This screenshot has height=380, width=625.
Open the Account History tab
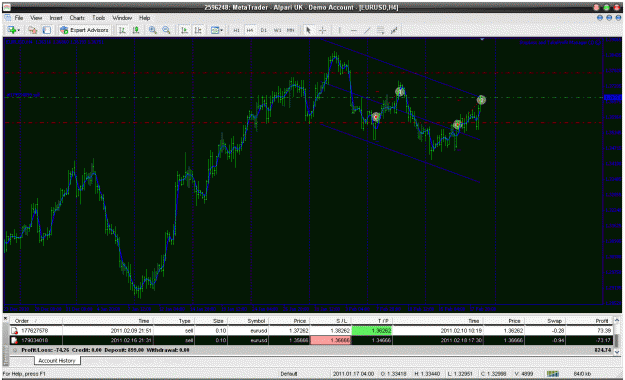tap(57, 360)
